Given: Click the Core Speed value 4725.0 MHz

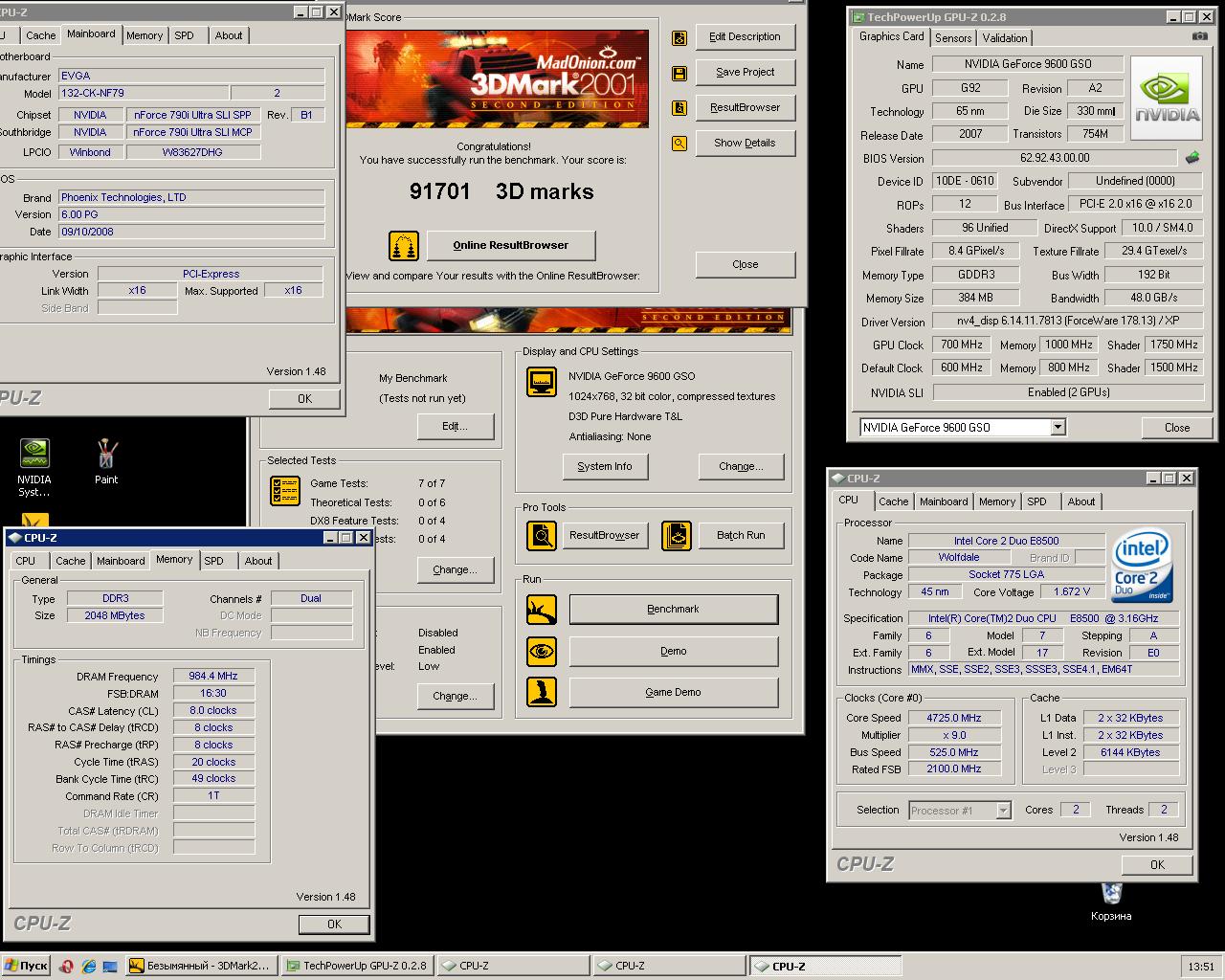Looking at the screenshot, I should 953,718.
